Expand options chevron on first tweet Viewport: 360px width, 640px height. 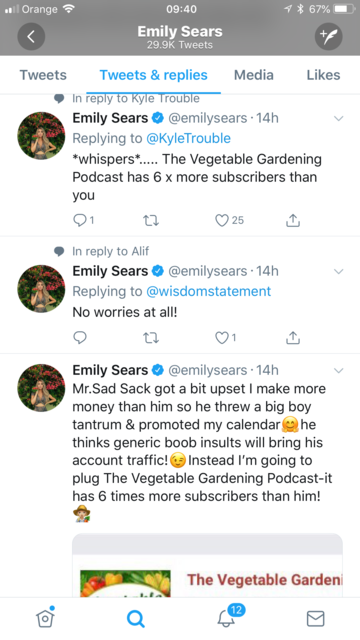point(338,119)
